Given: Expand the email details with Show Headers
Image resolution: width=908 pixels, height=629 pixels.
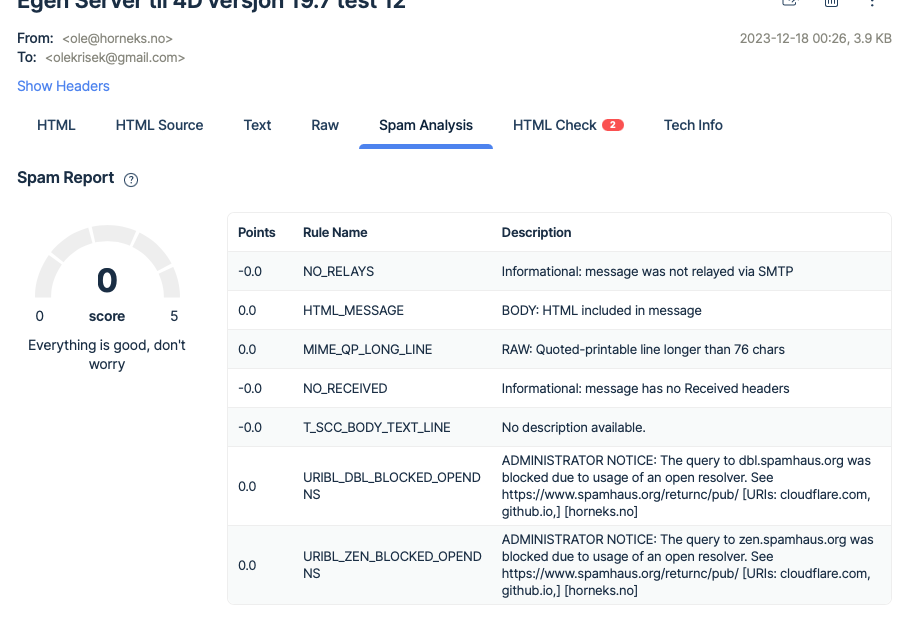Looking at the screenshot, I should pos(63,86).
